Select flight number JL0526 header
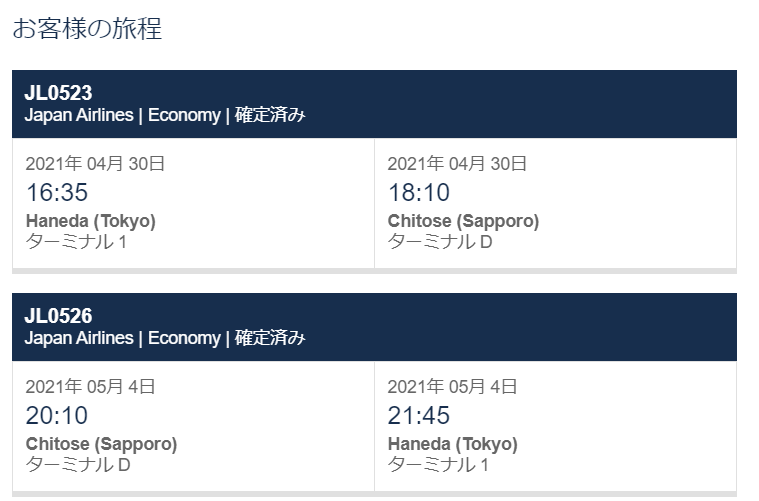This screenshot has width=759, height=501. (x=58, y=316)
